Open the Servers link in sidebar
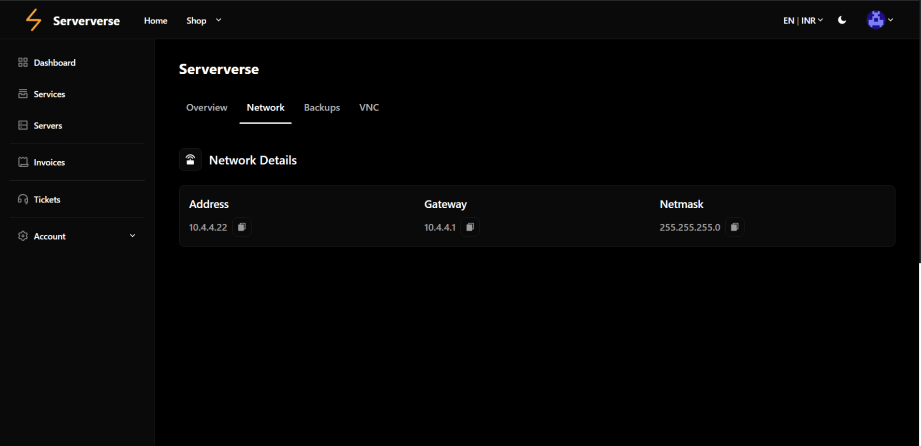 tap(48, 125)
